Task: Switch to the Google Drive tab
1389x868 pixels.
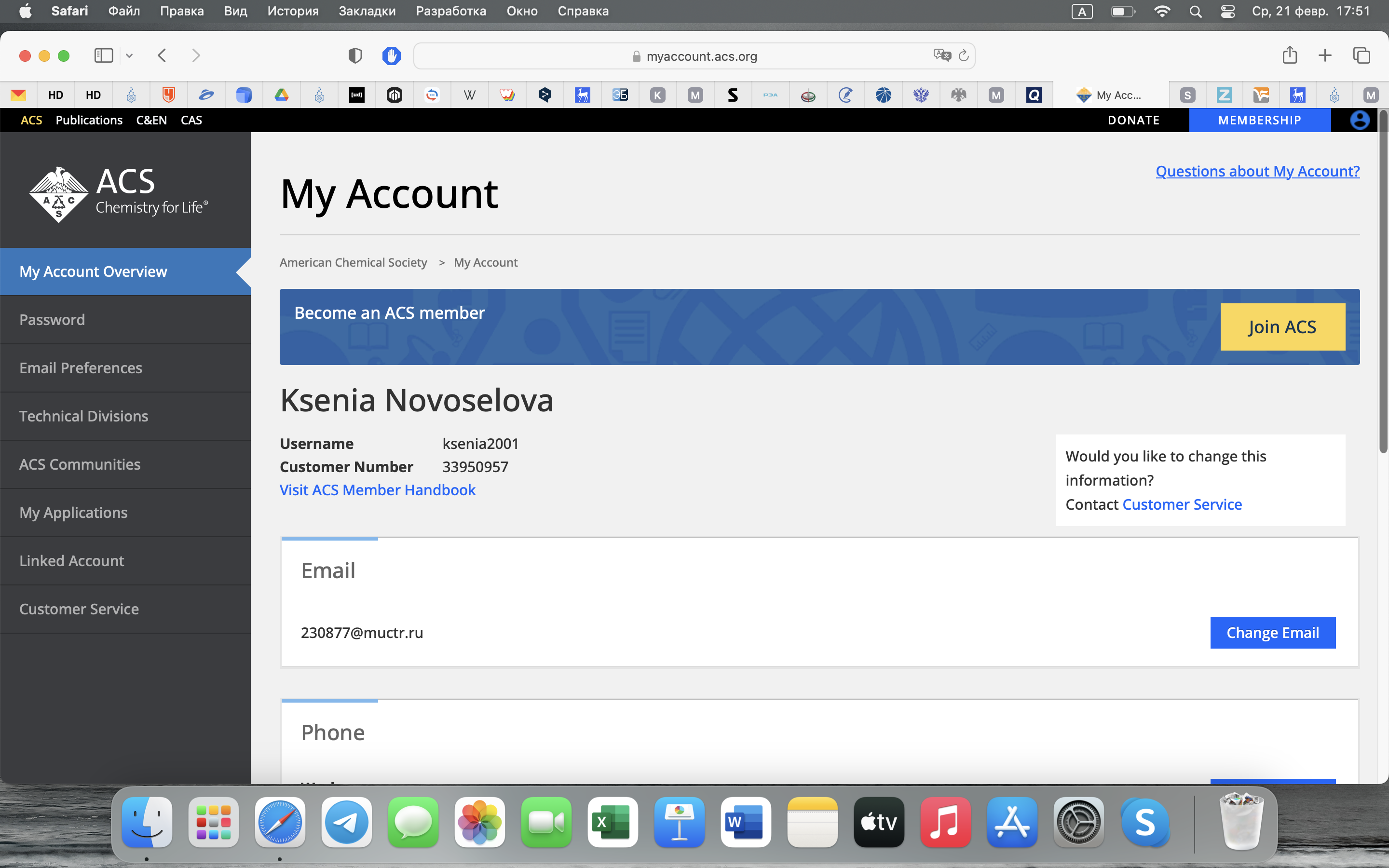Action: pyautogui.click(x=281, y=95)
